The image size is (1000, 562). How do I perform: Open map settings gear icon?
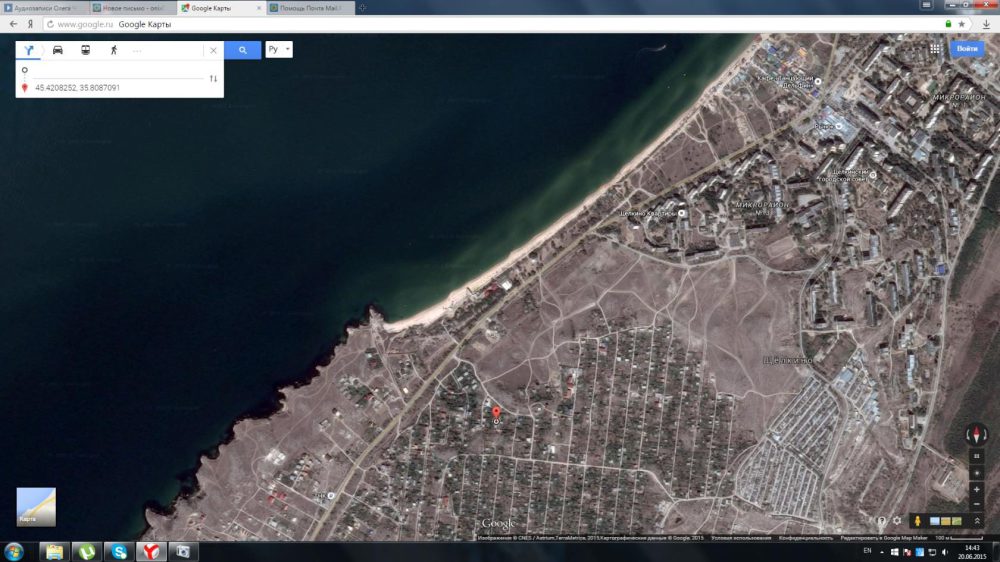897,521
